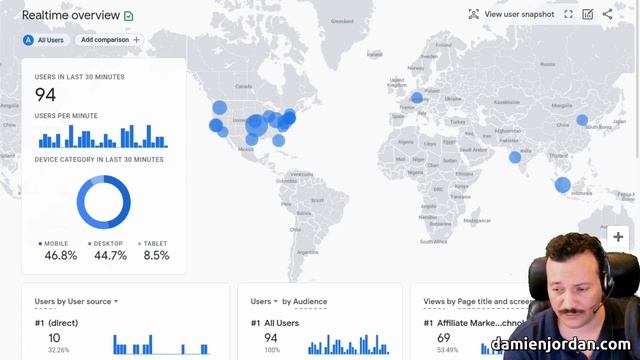Image resolution: width=640 pixels, height=360 pixels.
Task: Click the user bubble near Indonesia
Action: 562,185
